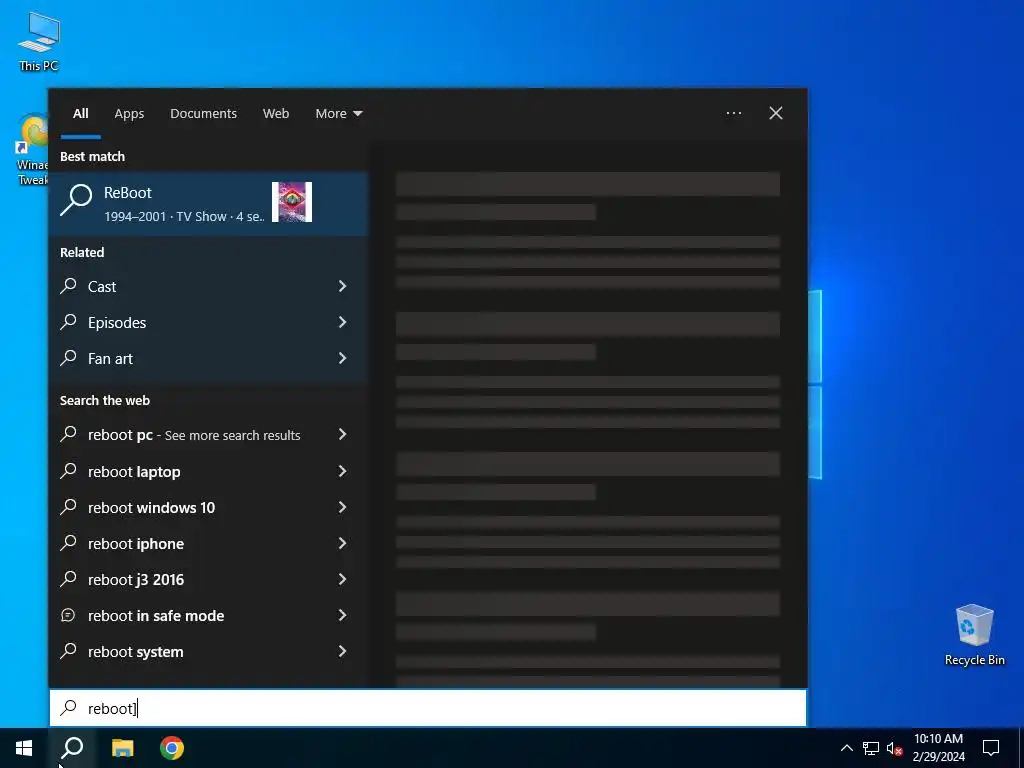Switch to the Documents tab
1024x768 pixels.
pos(204,114)
